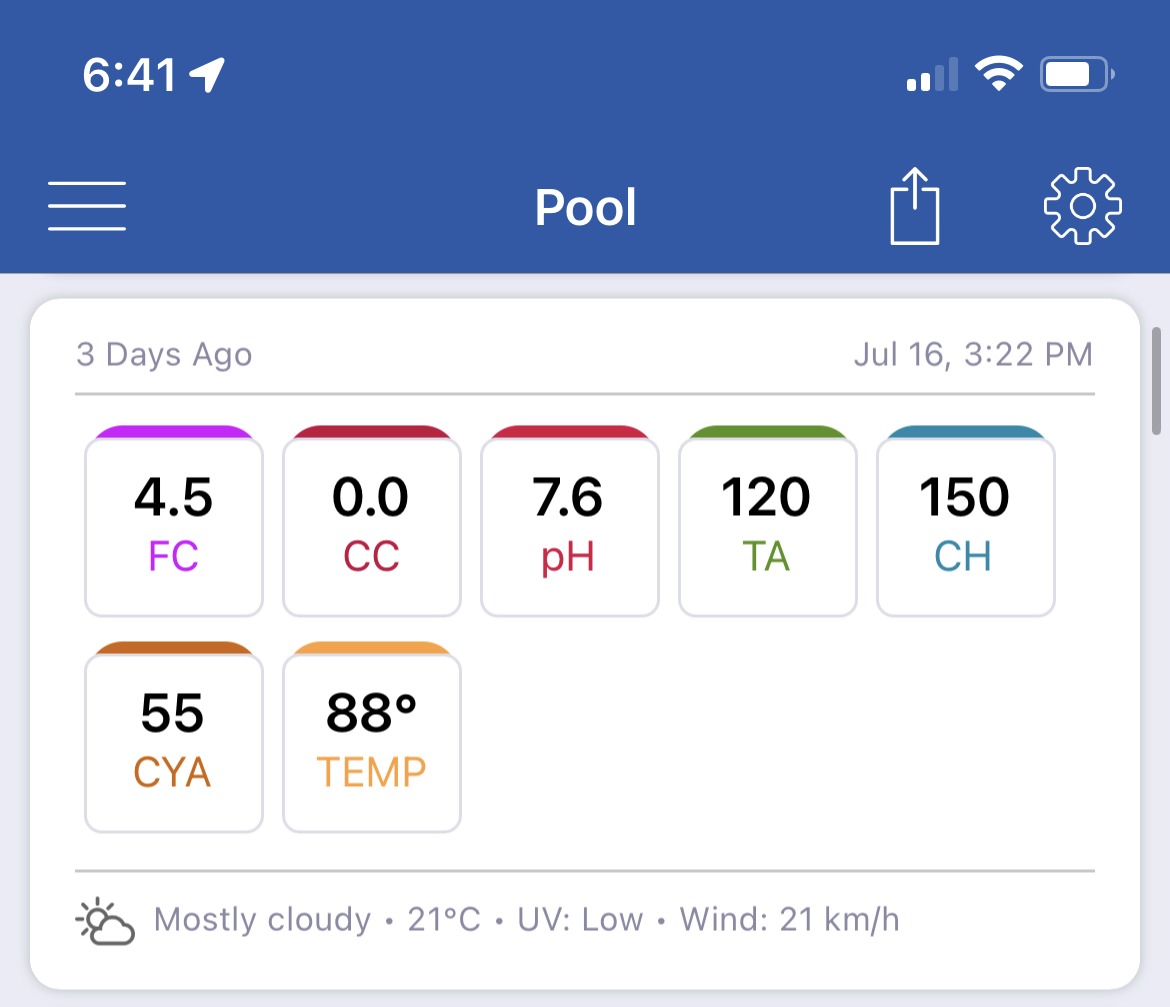Tap the Jul 16, 3:22 PM timestamp
The image size is (1170, 1007).
973,354
